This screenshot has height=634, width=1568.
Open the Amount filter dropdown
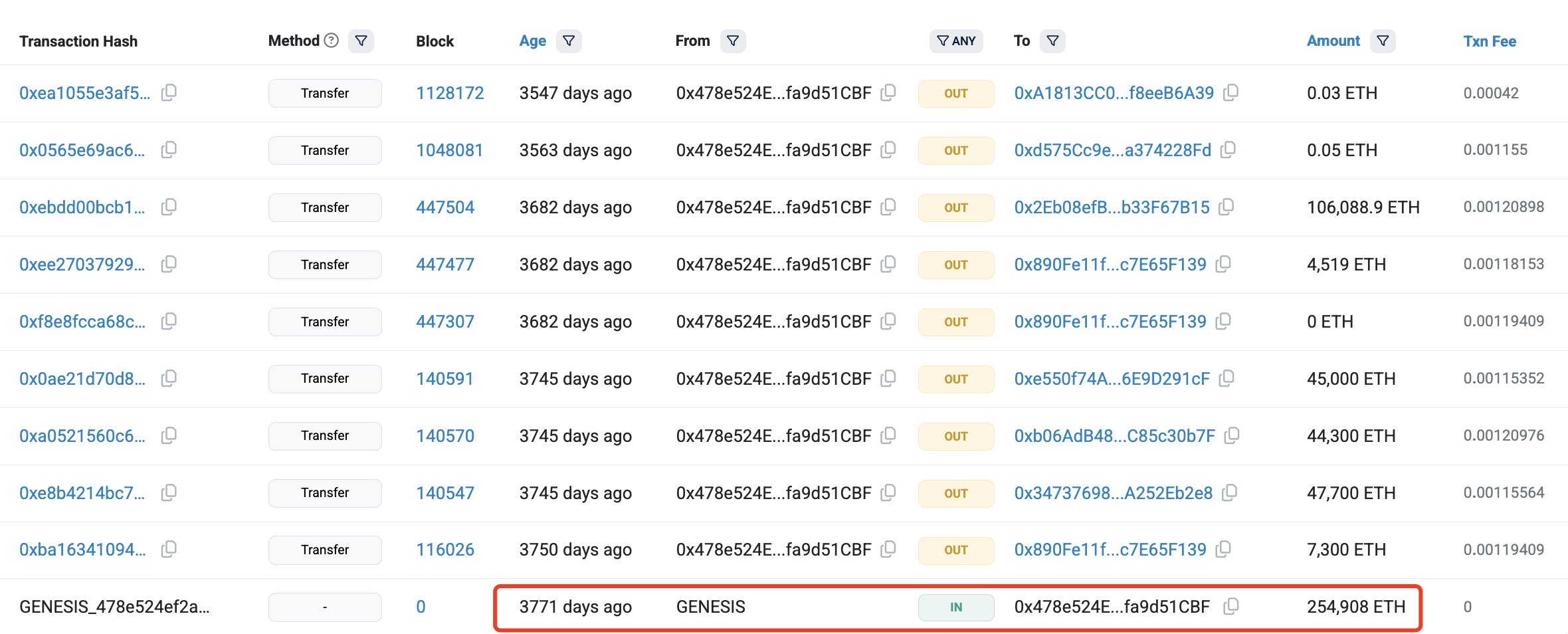coord(1383,41)
